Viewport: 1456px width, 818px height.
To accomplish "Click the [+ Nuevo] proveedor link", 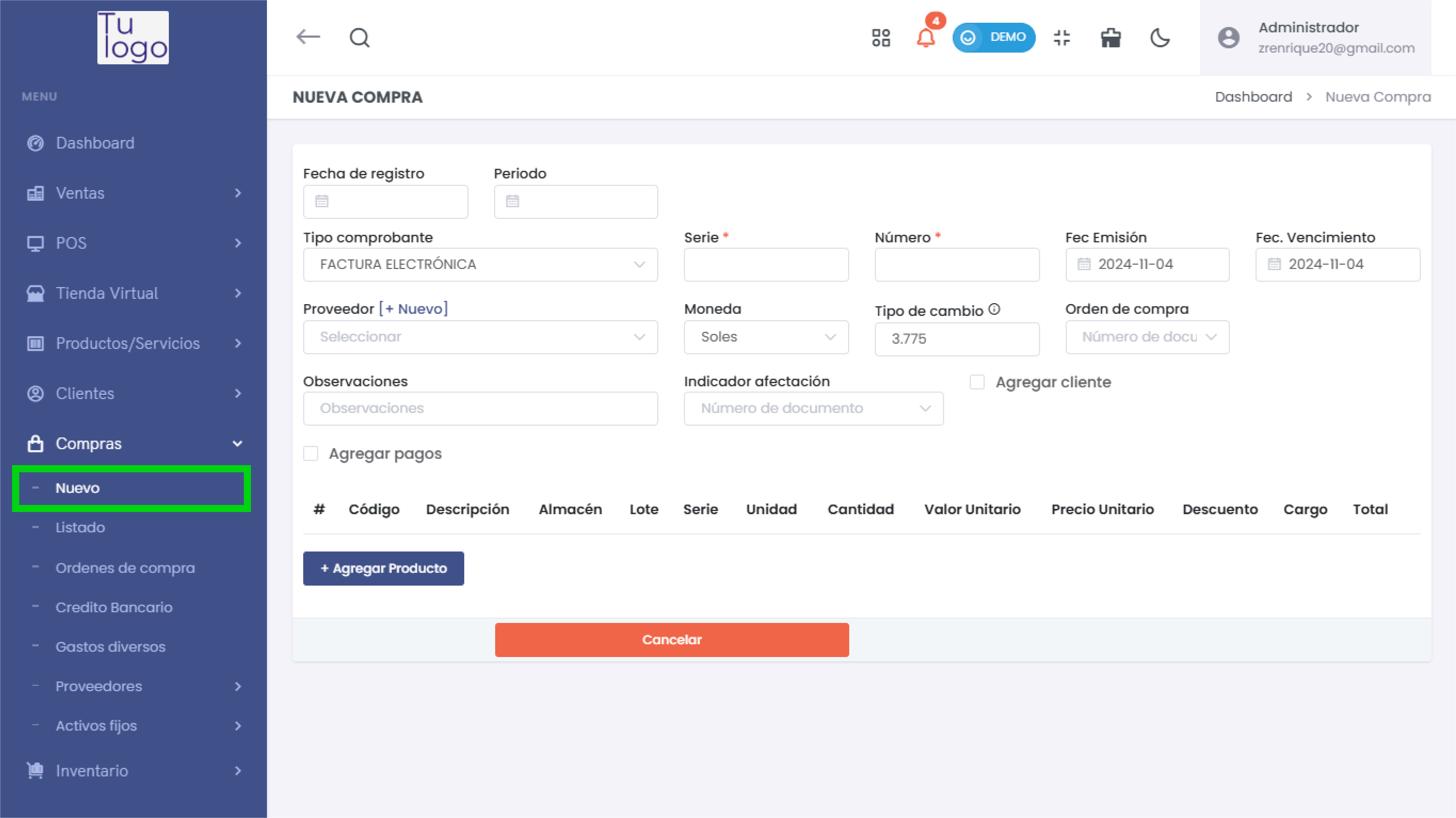I will [x=413, y=309].
